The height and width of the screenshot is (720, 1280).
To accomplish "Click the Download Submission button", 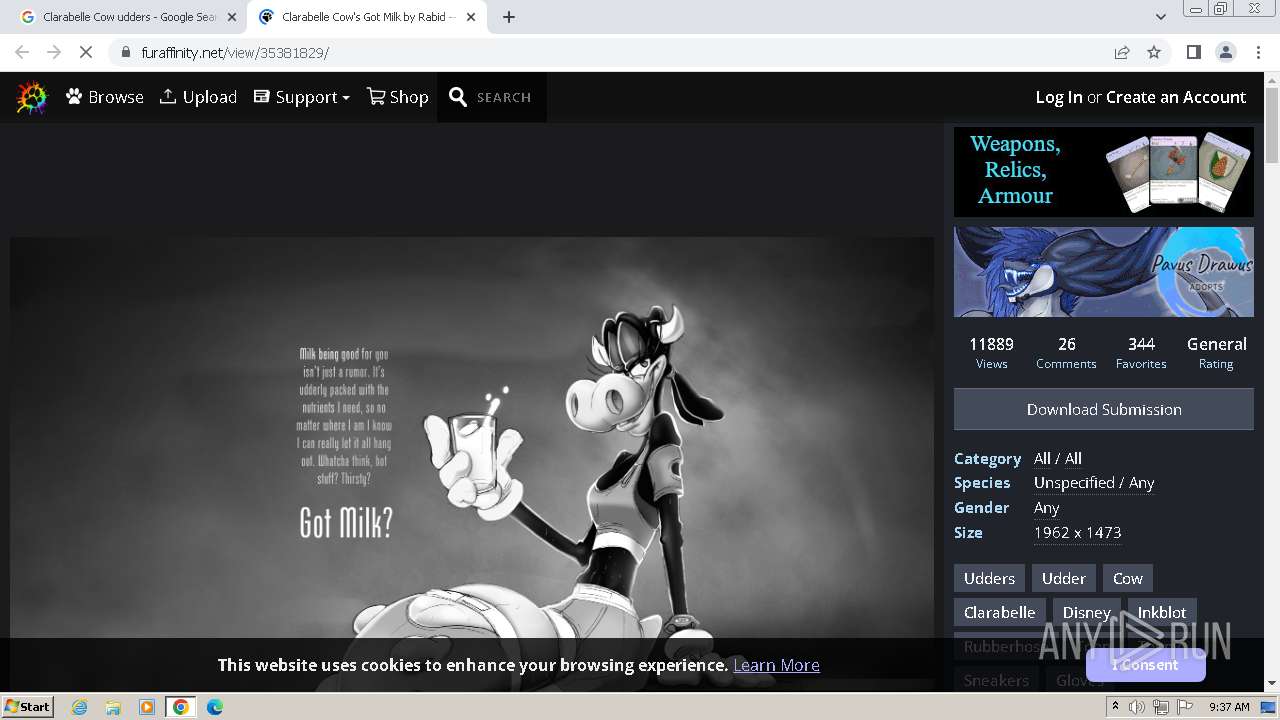I will (x=1104, y=409).
